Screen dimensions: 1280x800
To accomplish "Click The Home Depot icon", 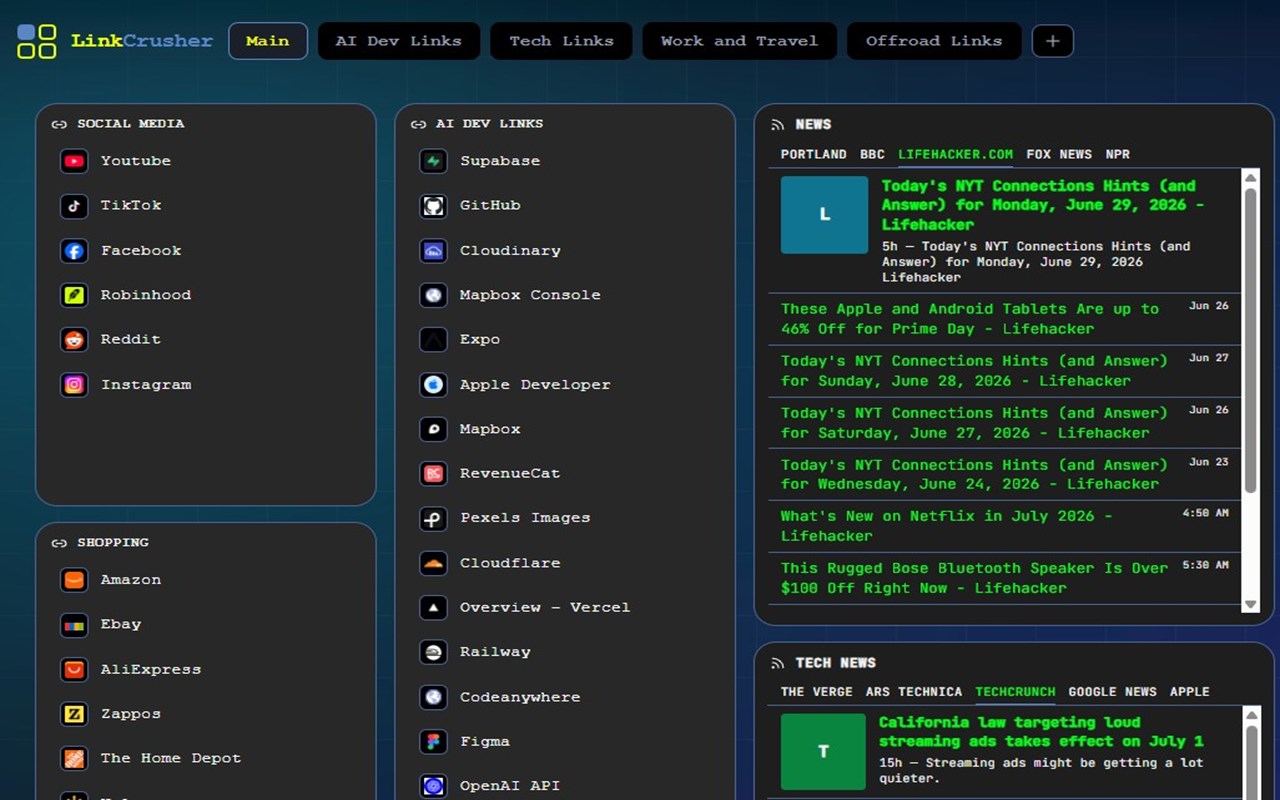I will click(x=74, y=759).
